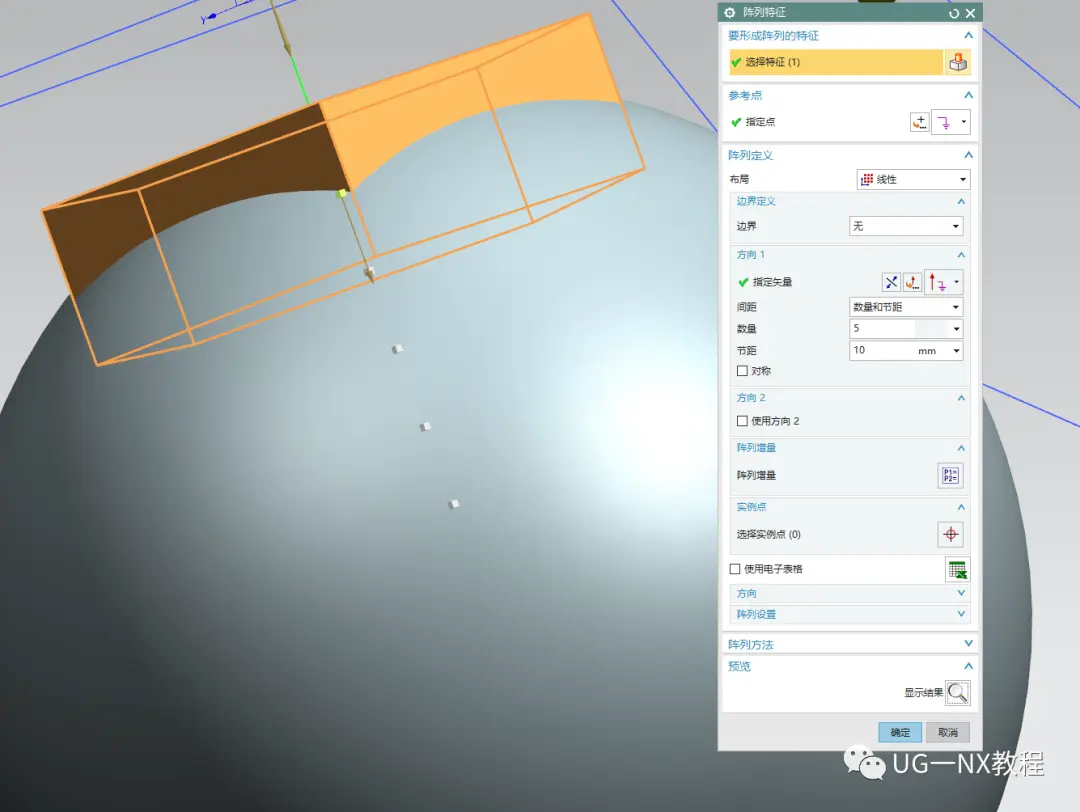This screenshot has width=1080, height=812.
Task: Collapse the 预览 preview section
Action: point(968,666)
